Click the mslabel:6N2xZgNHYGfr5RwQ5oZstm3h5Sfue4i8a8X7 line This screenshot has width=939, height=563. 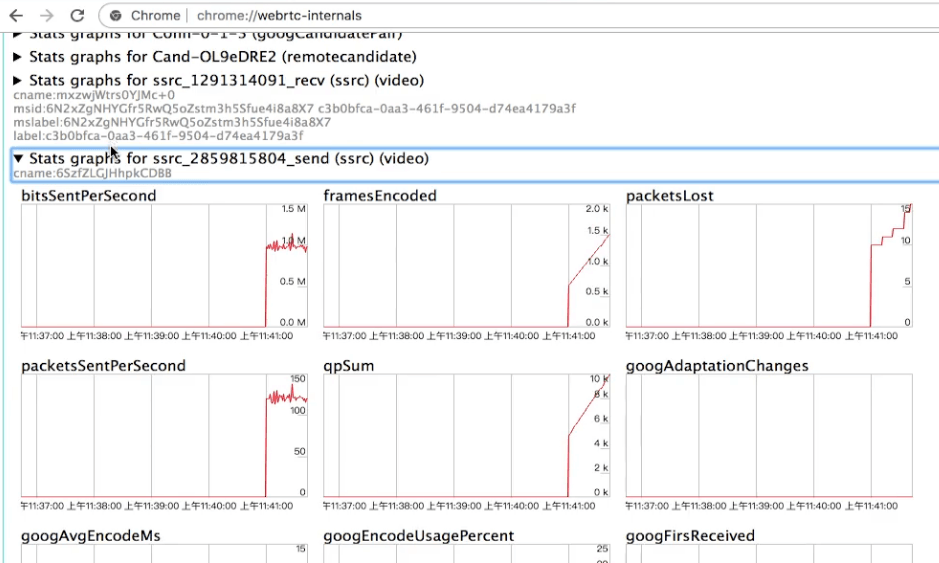tap(172, 122)
